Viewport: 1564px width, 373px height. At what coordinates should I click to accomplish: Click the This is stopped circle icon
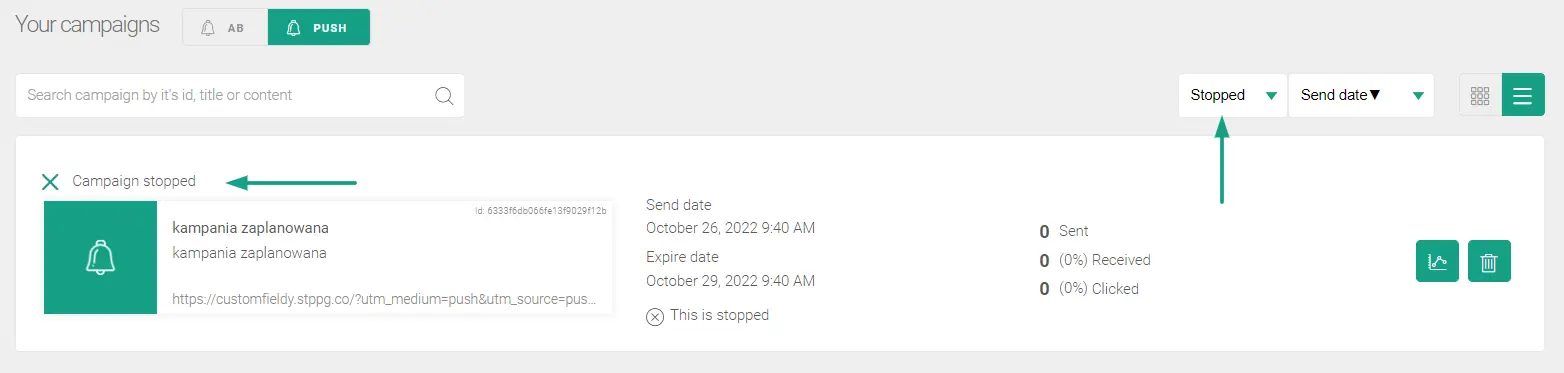tap(655, 316)
